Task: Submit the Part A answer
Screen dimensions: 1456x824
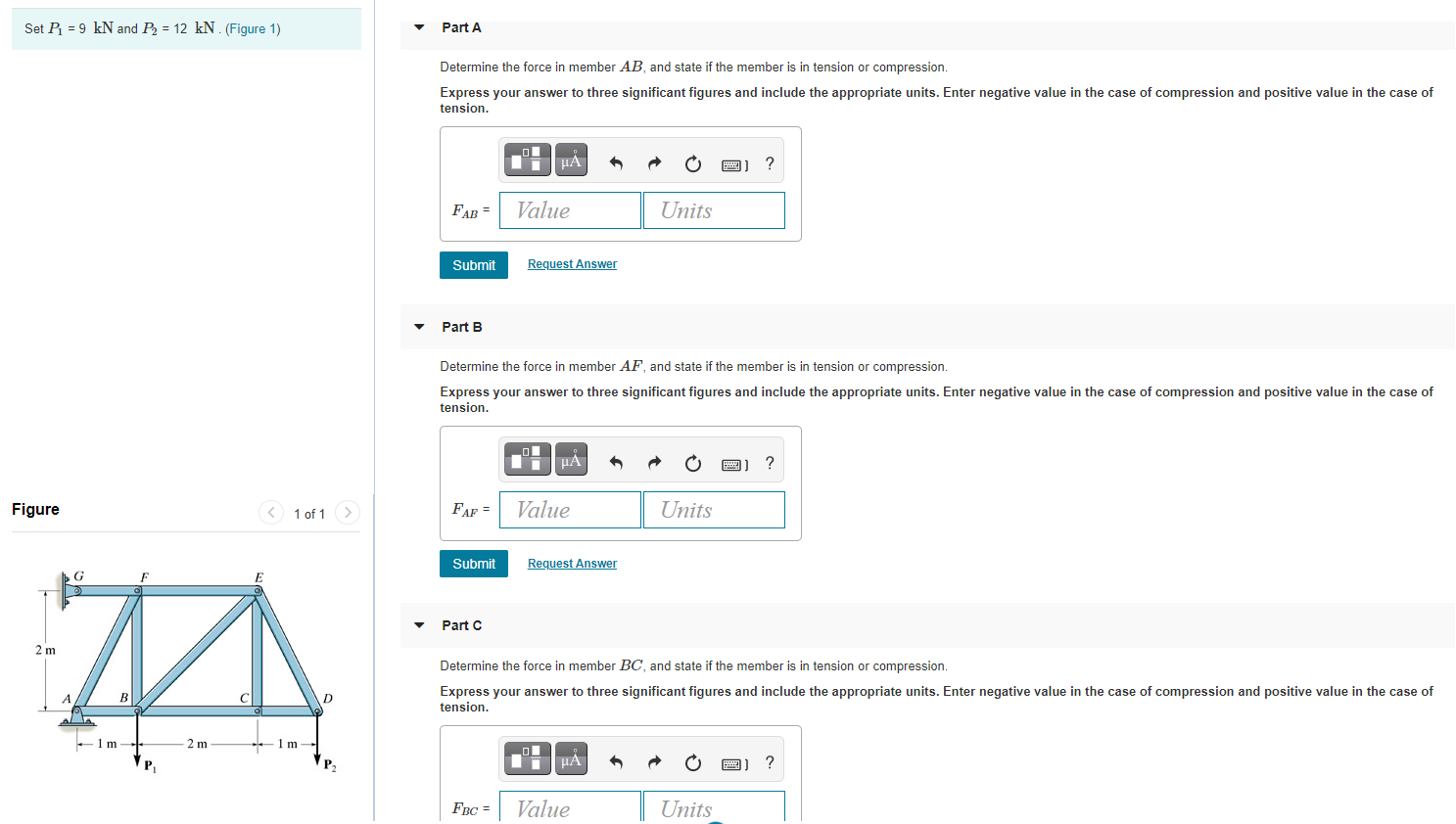Action: [474, 265]
